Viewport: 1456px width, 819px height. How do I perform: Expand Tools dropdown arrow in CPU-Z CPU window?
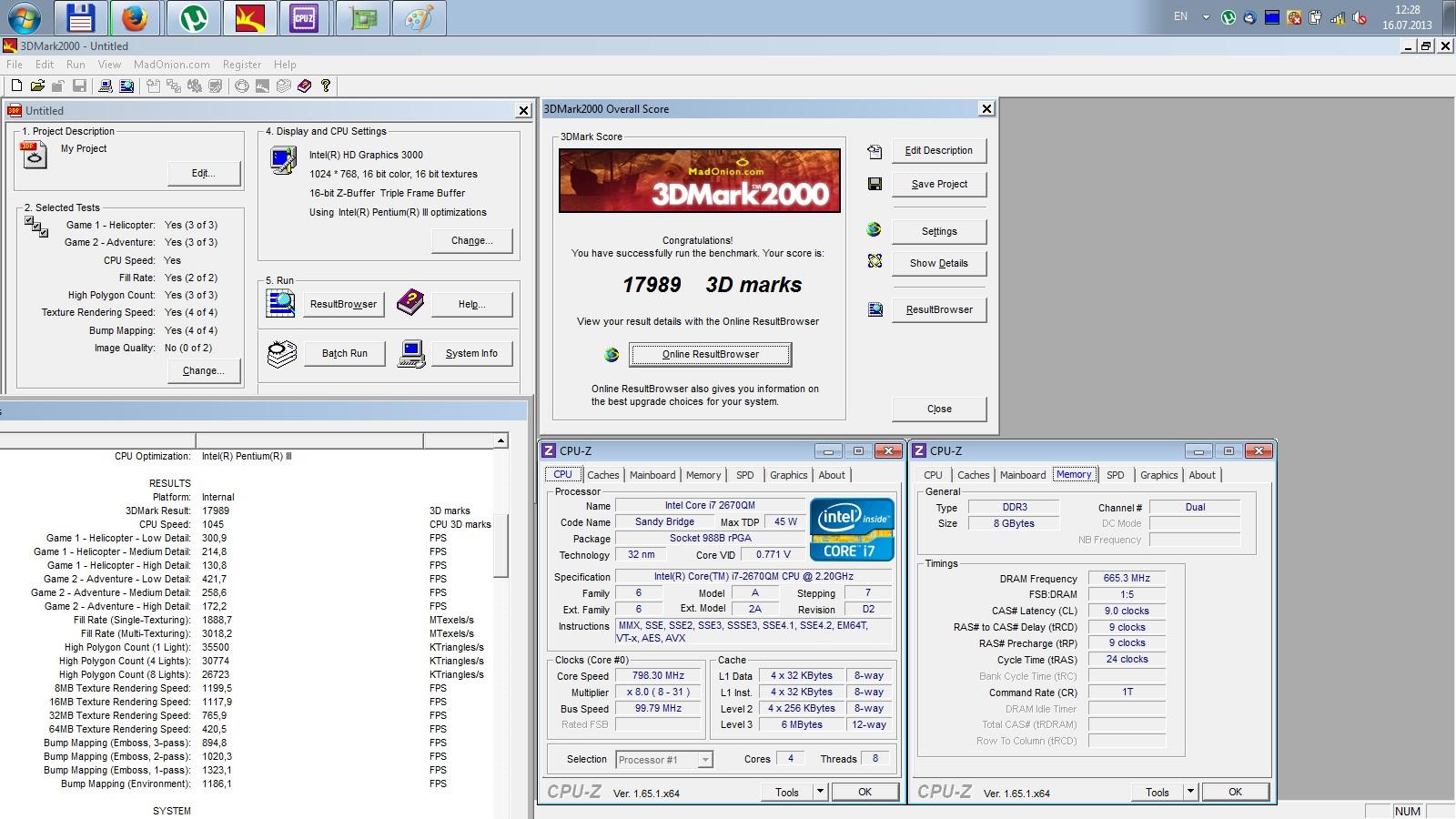tap(820, 792)
